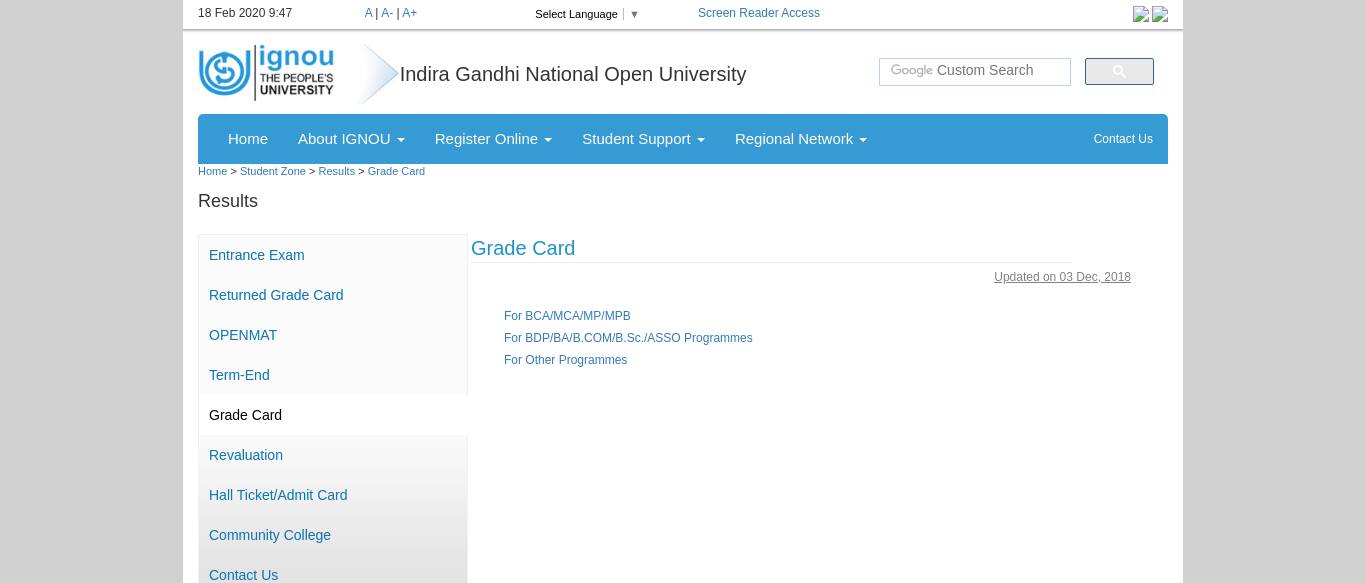This screenshot has width=1366, height=583.
Task: Click Student Zone in the breadcrumb
Action: (272, 171)
